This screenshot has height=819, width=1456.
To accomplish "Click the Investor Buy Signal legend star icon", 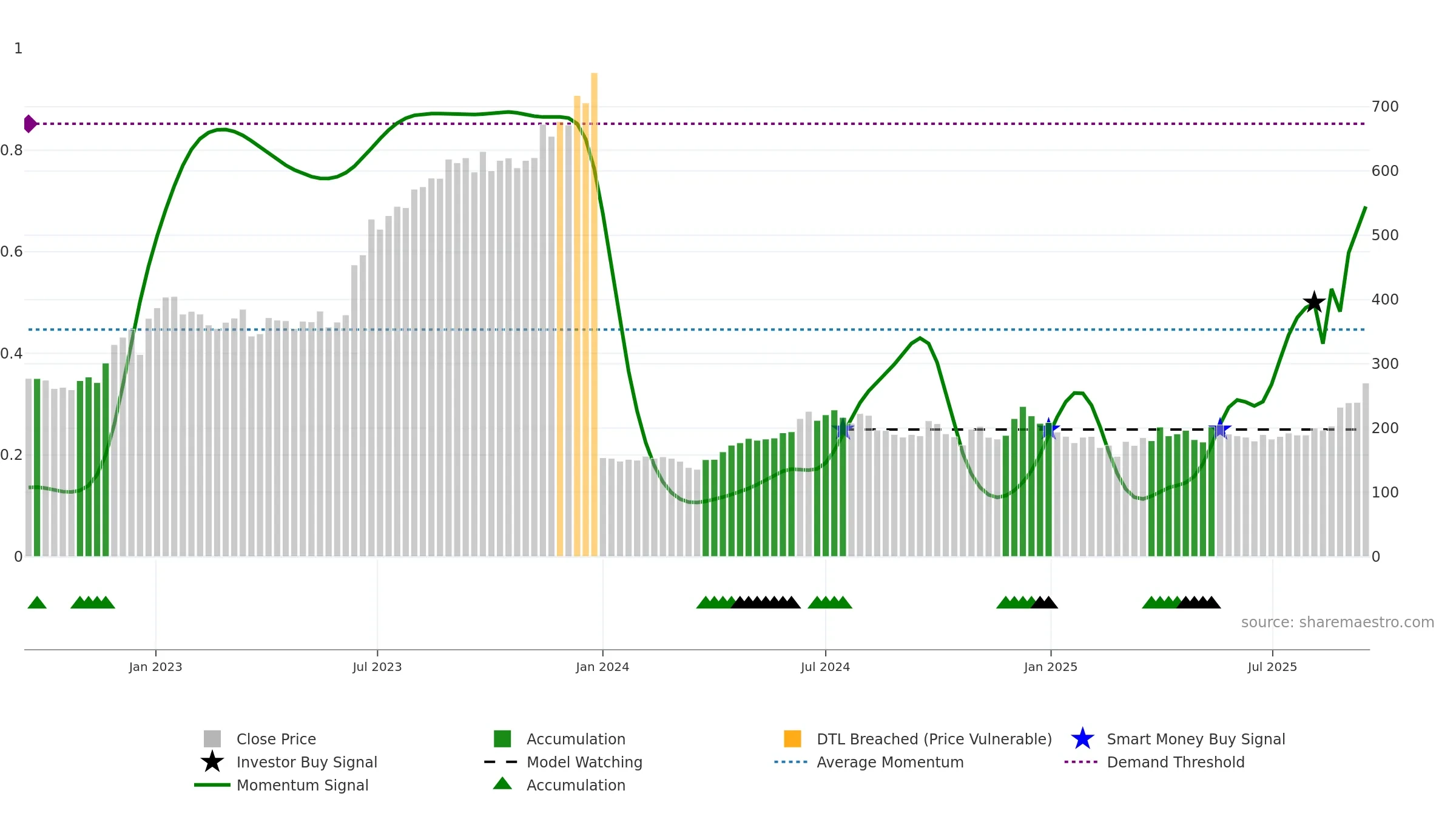I will 212,762.
